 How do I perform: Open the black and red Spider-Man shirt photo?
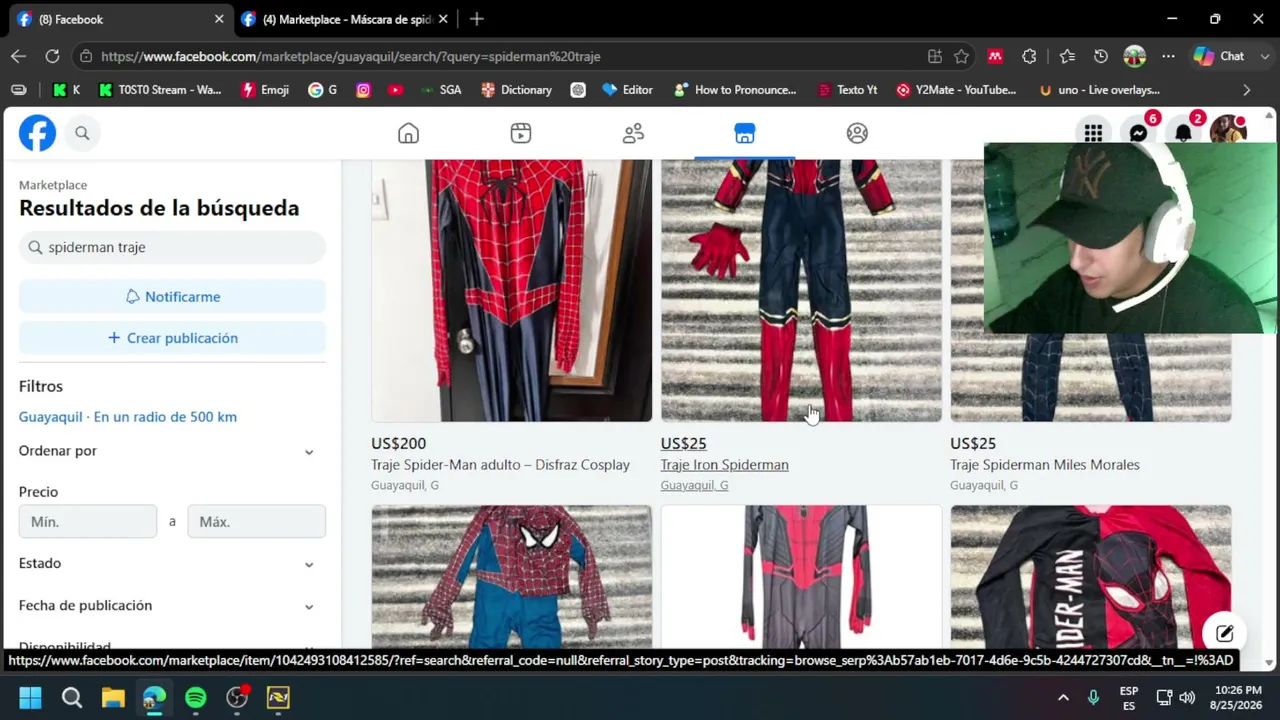[x=1091, y=578]
